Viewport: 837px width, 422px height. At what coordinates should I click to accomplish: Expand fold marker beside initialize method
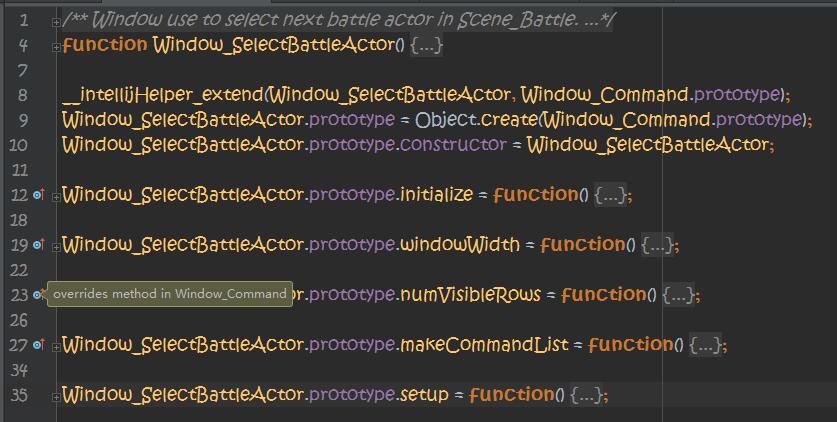[56, 197]
